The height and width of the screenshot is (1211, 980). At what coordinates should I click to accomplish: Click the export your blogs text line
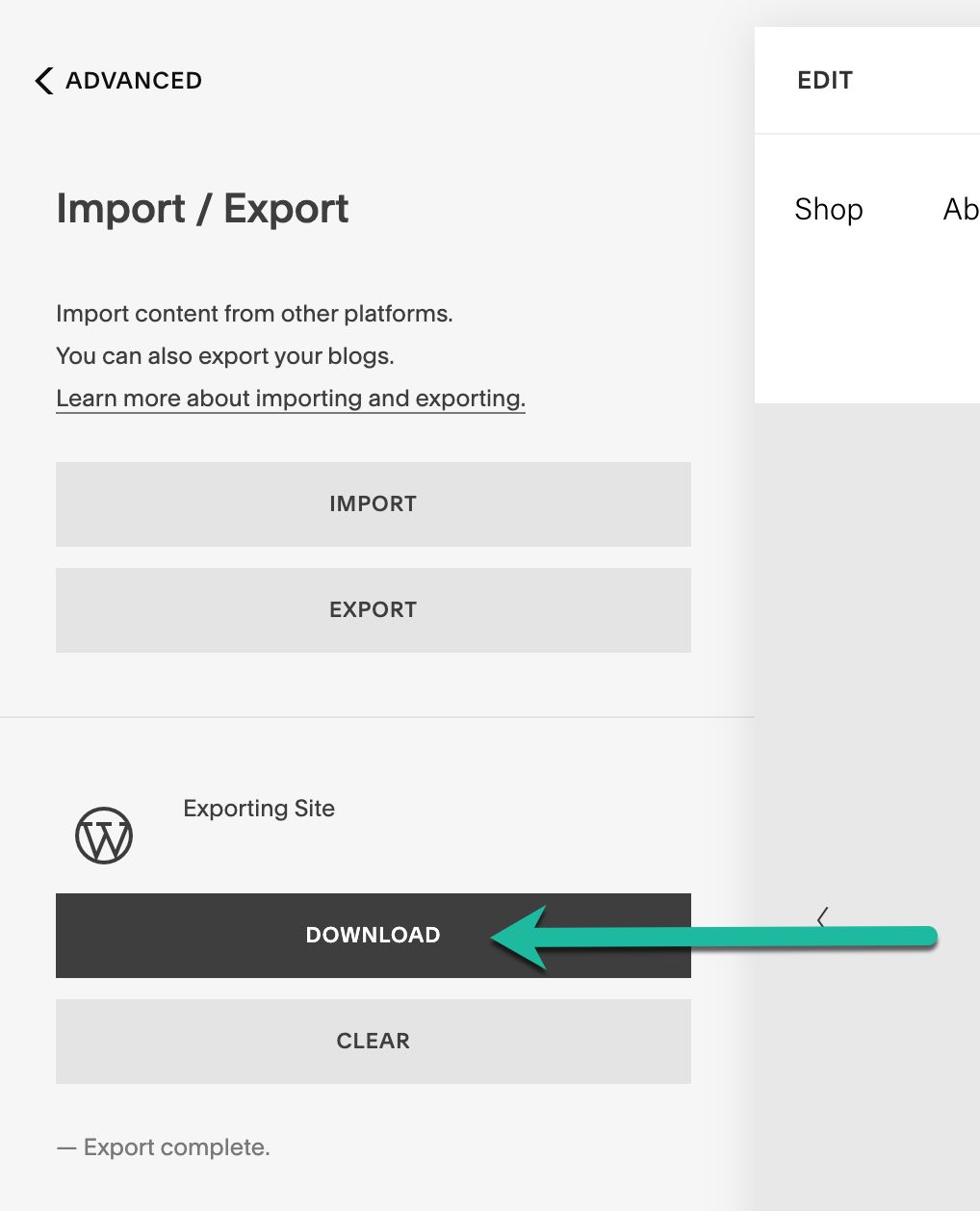(x=224, y=355)
